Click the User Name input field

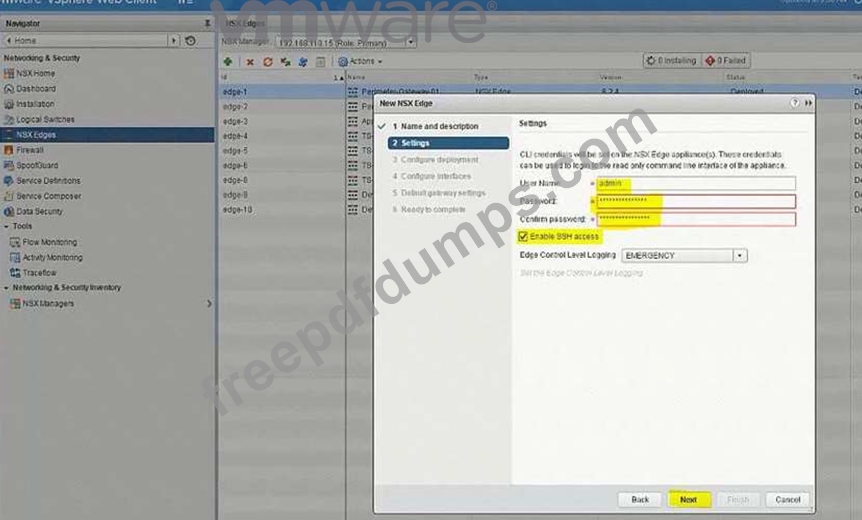(696, 183)
